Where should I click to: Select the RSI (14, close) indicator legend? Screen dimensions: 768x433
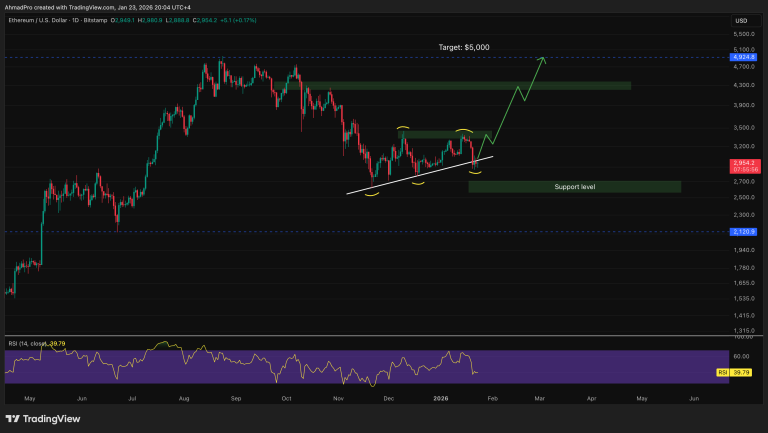pyautogui.click(x=35, y=343)
